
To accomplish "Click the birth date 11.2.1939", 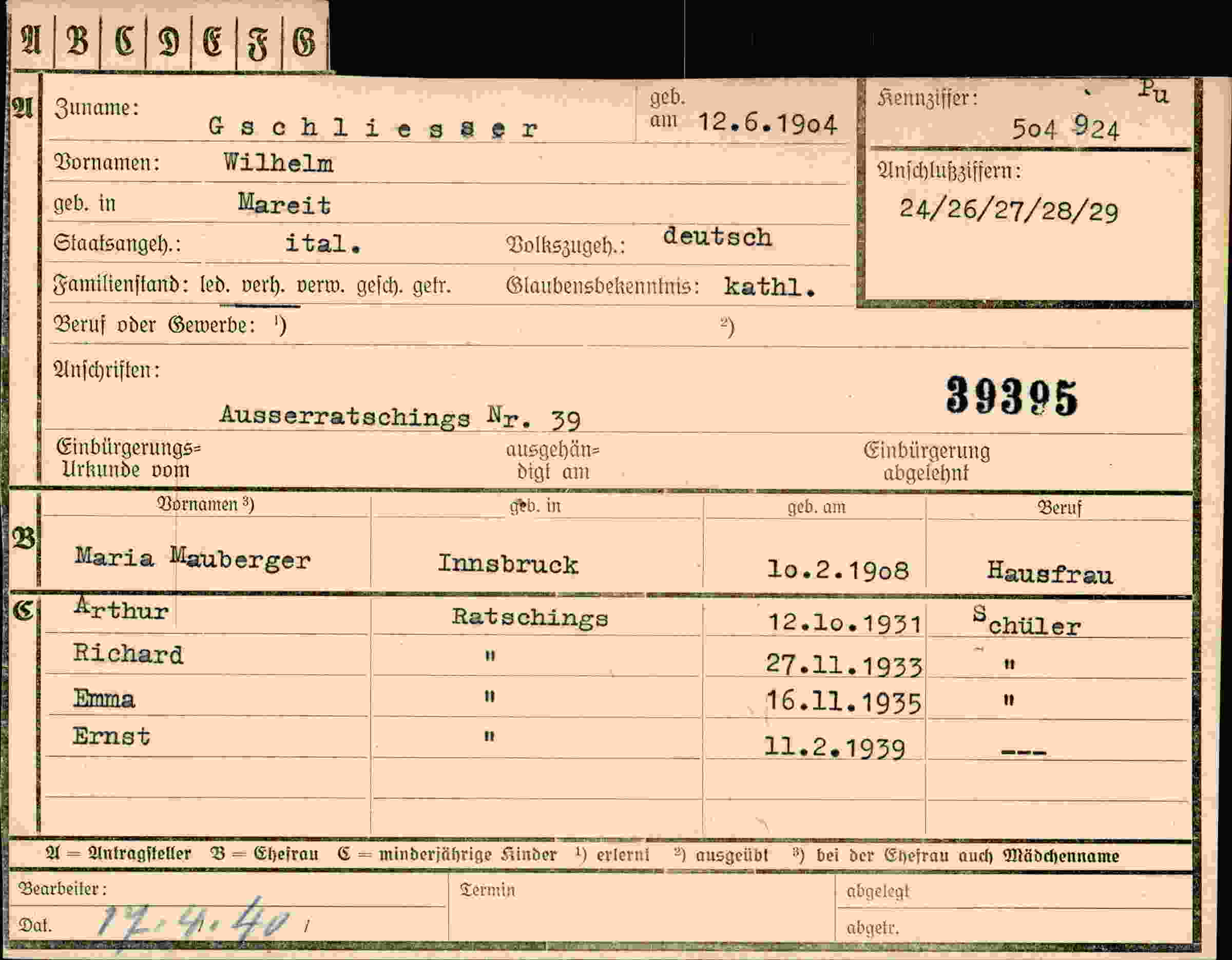I will point(834,748).
